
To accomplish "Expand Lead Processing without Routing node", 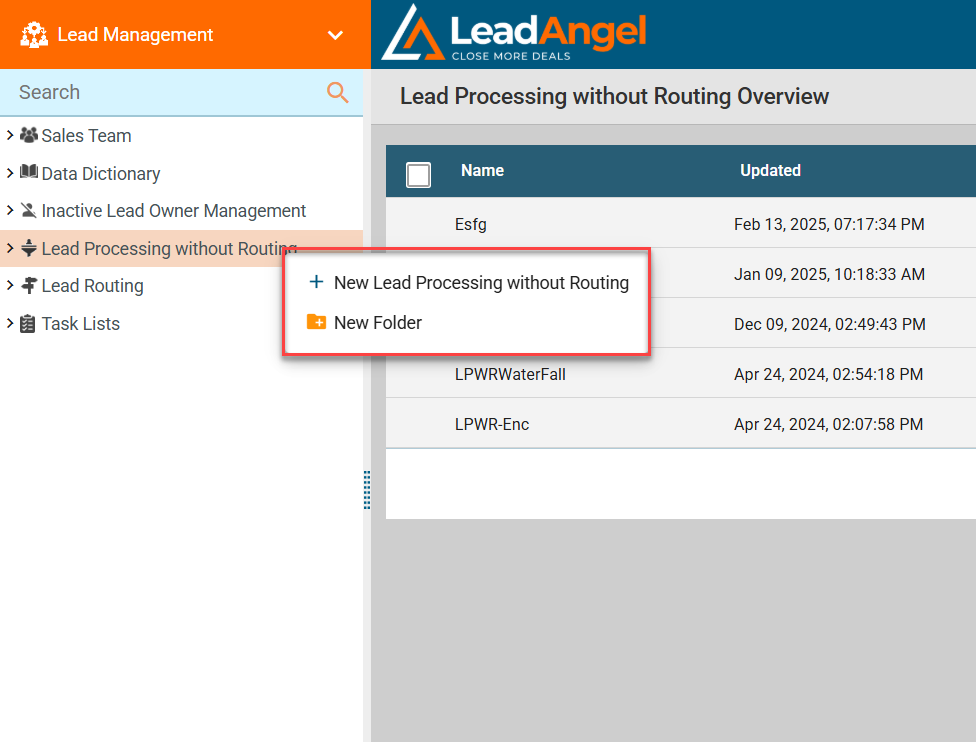I will 10,248.
